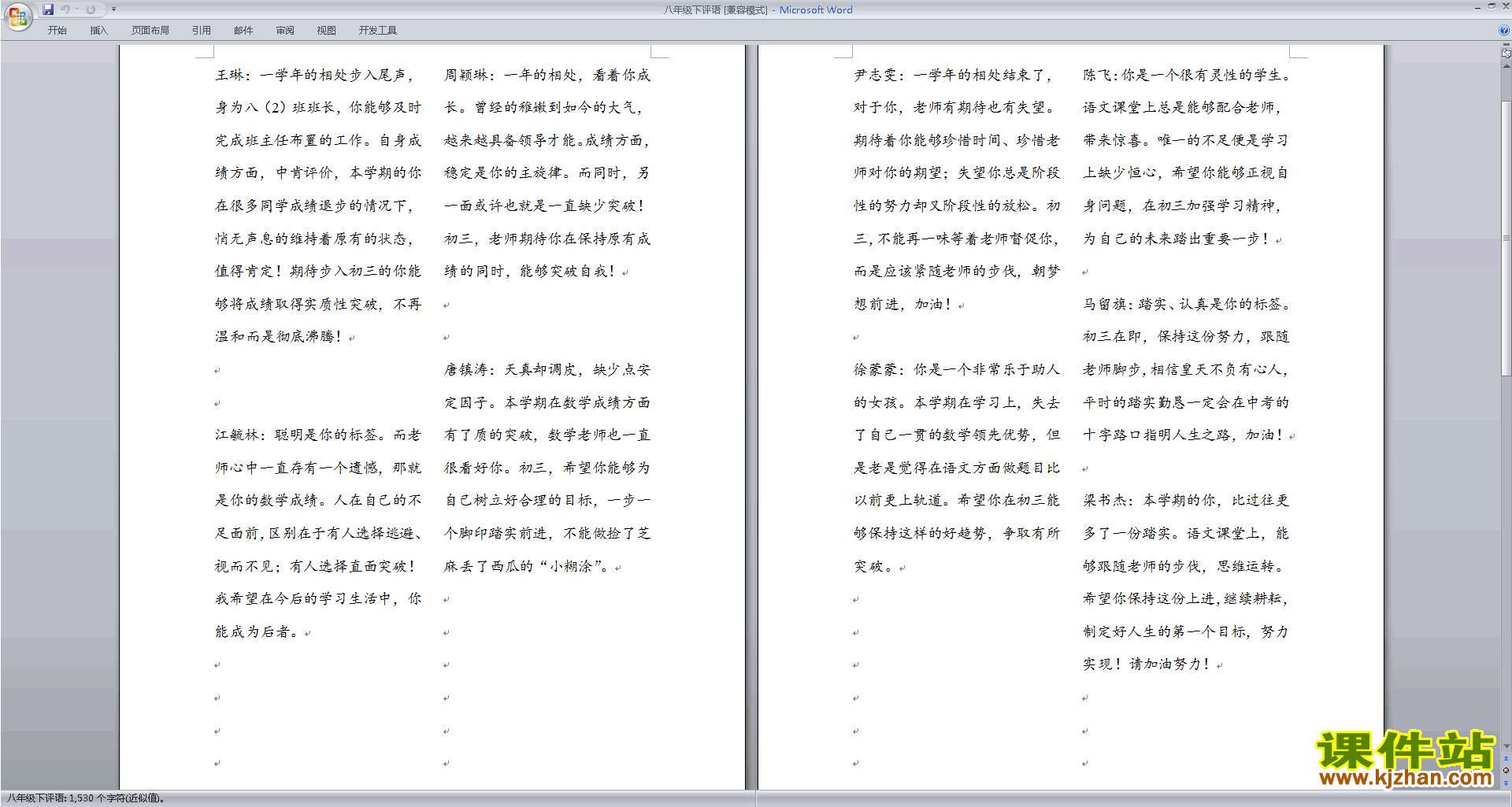Click the line starting with "身为八（2）班班长"
This screenshot has width=1512, height=807.
click(318, 108)
